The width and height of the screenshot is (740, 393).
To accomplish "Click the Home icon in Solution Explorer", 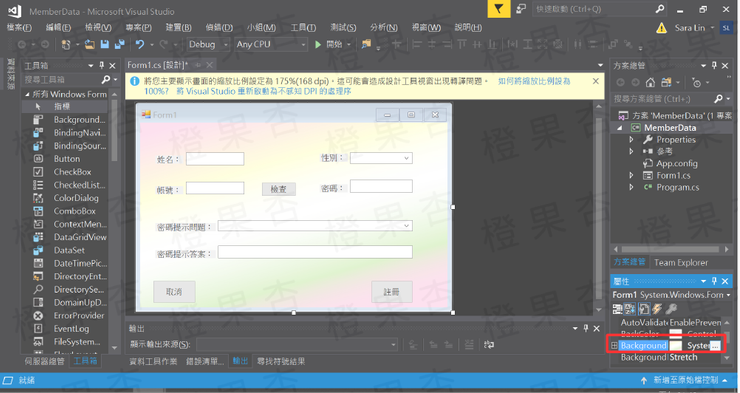I will click(x=650, y=83).
